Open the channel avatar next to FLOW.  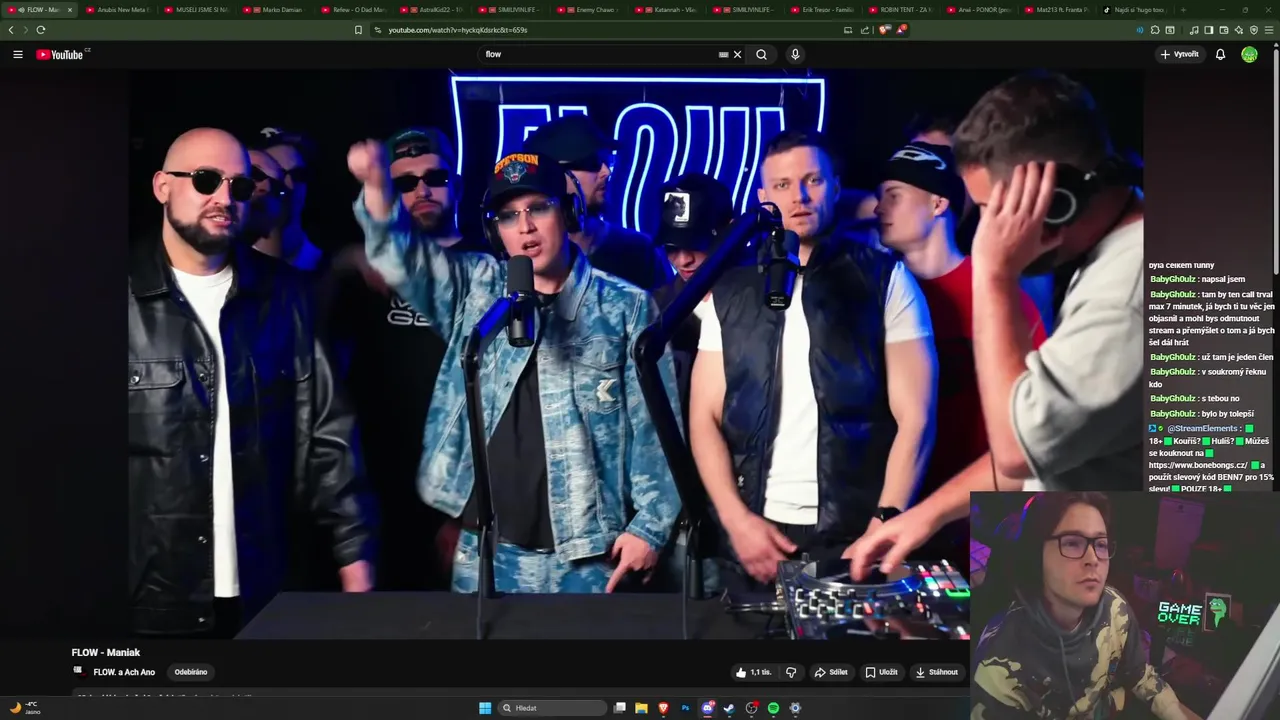tap(78, 672)
